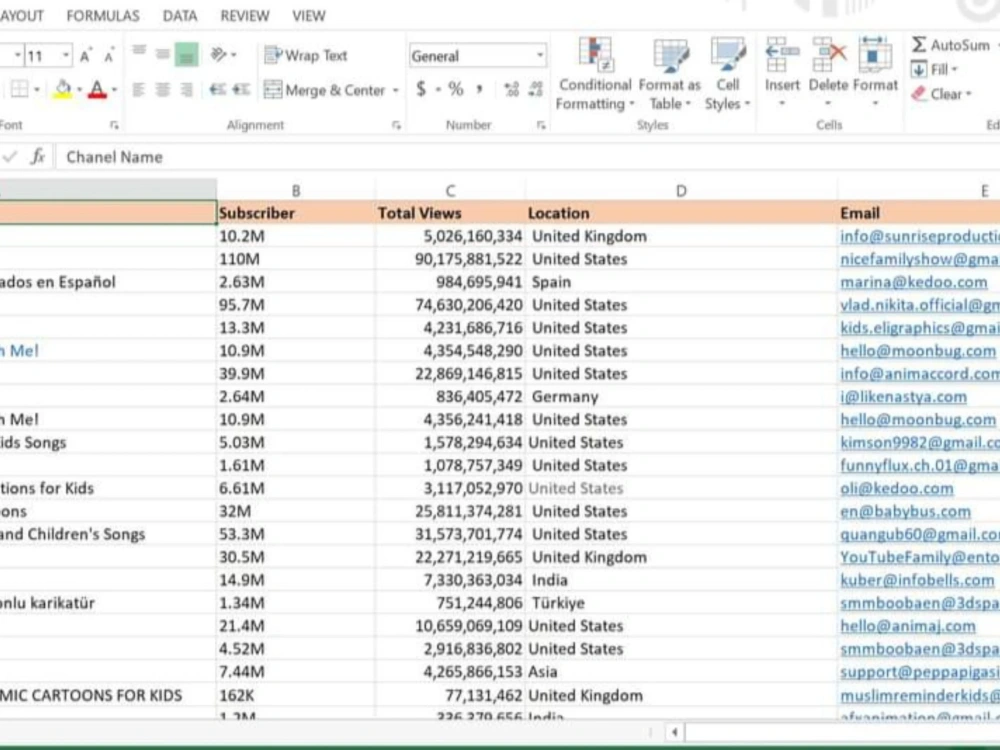Click the borders icon in Font group
1000x750 pixels.
20,89
